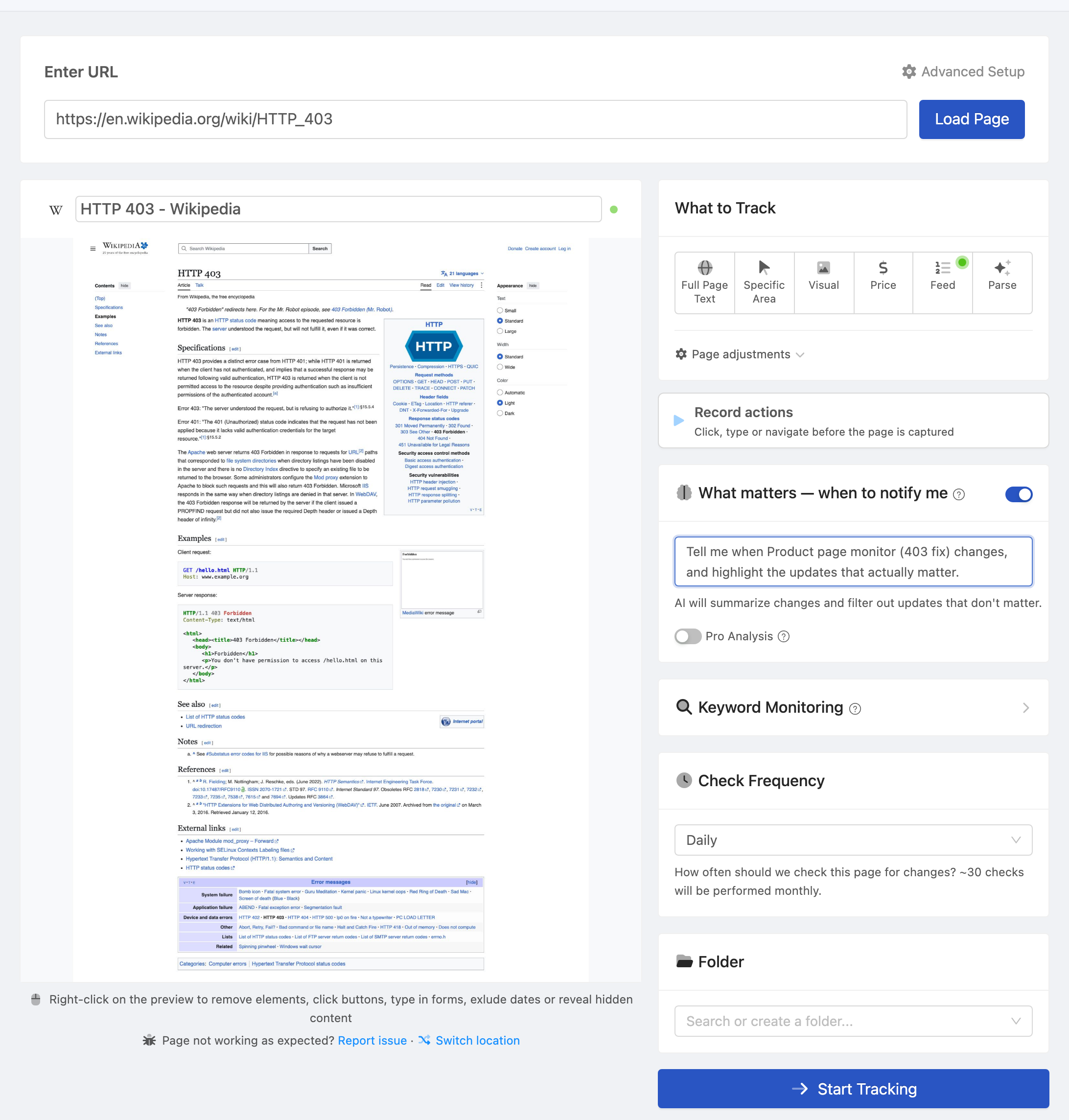This screenshot has height=1120, width=1069.
Task: Click the sparkle icon above Parse
Action: coord(1002,267)
